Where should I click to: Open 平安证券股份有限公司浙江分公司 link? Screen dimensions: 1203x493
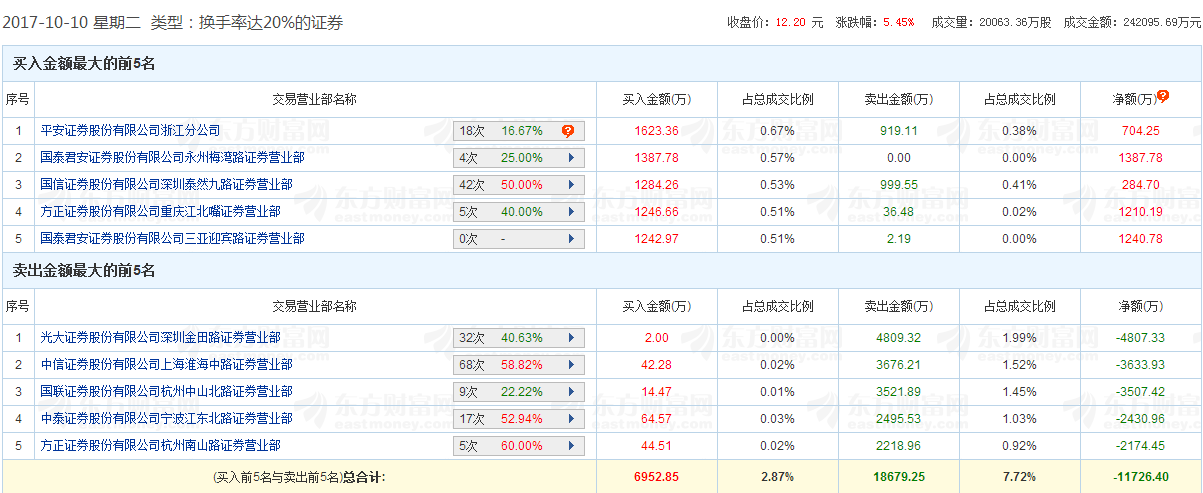point(130,130)
